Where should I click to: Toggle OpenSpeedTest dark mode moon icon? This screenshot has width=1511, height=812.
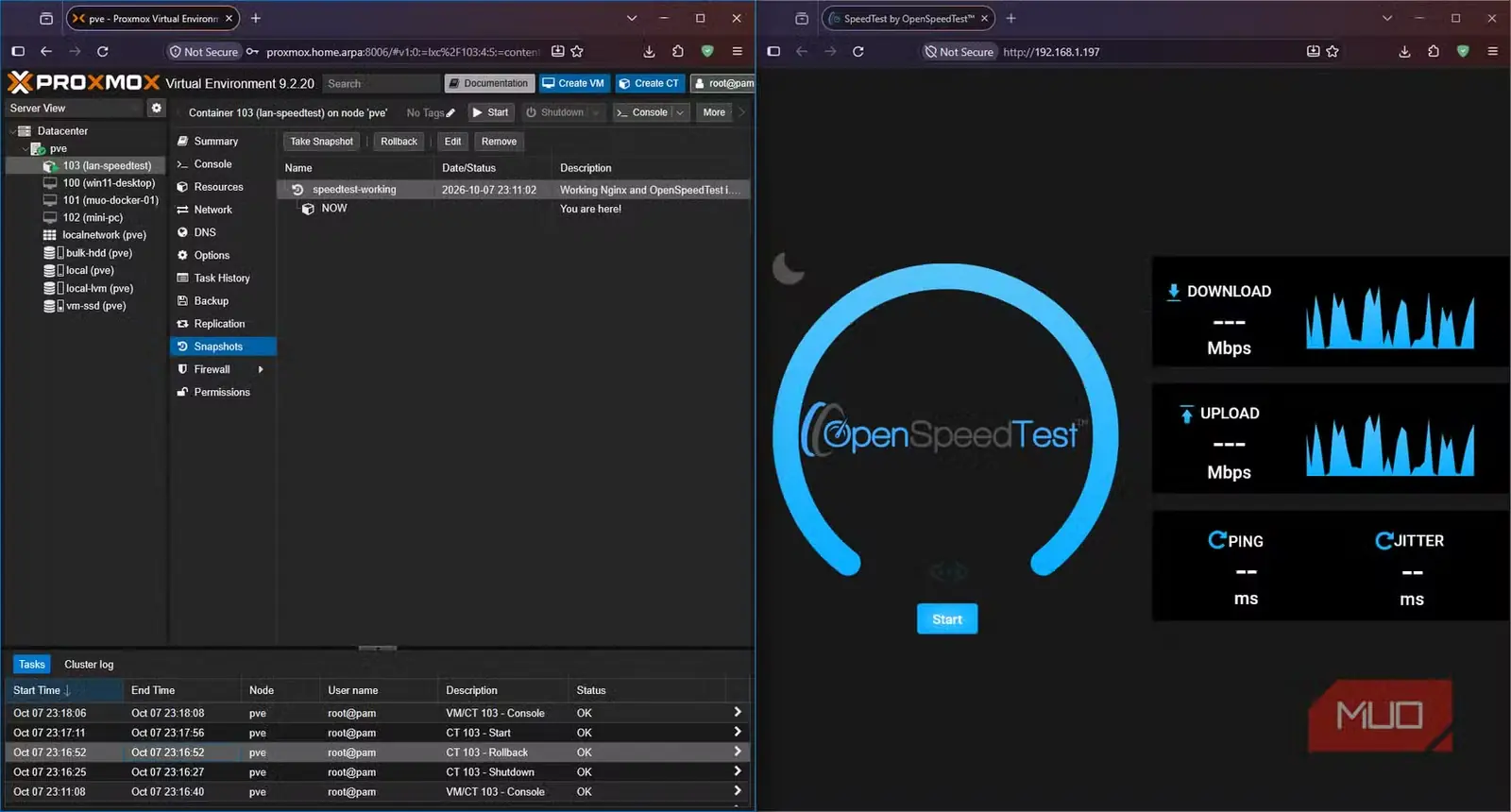(x=789, y=268)
